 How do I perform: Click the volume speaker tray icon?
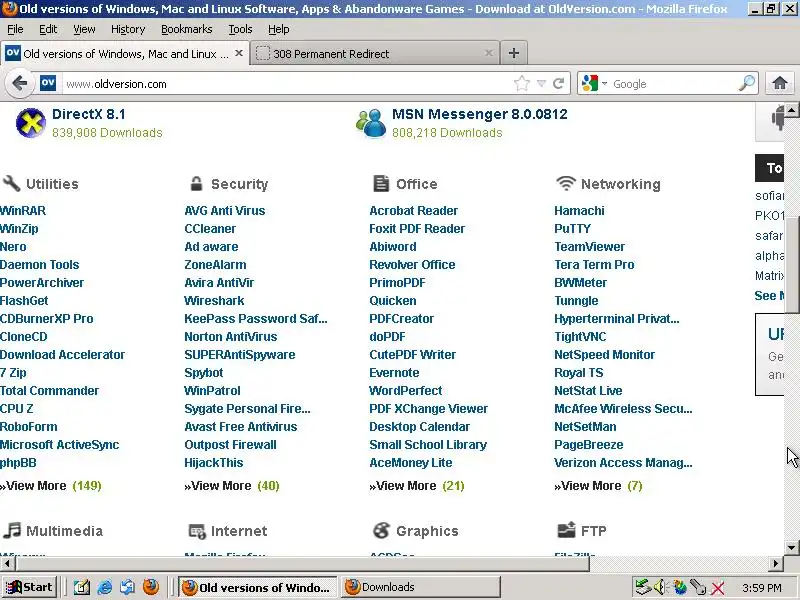(x=660, y=588)
